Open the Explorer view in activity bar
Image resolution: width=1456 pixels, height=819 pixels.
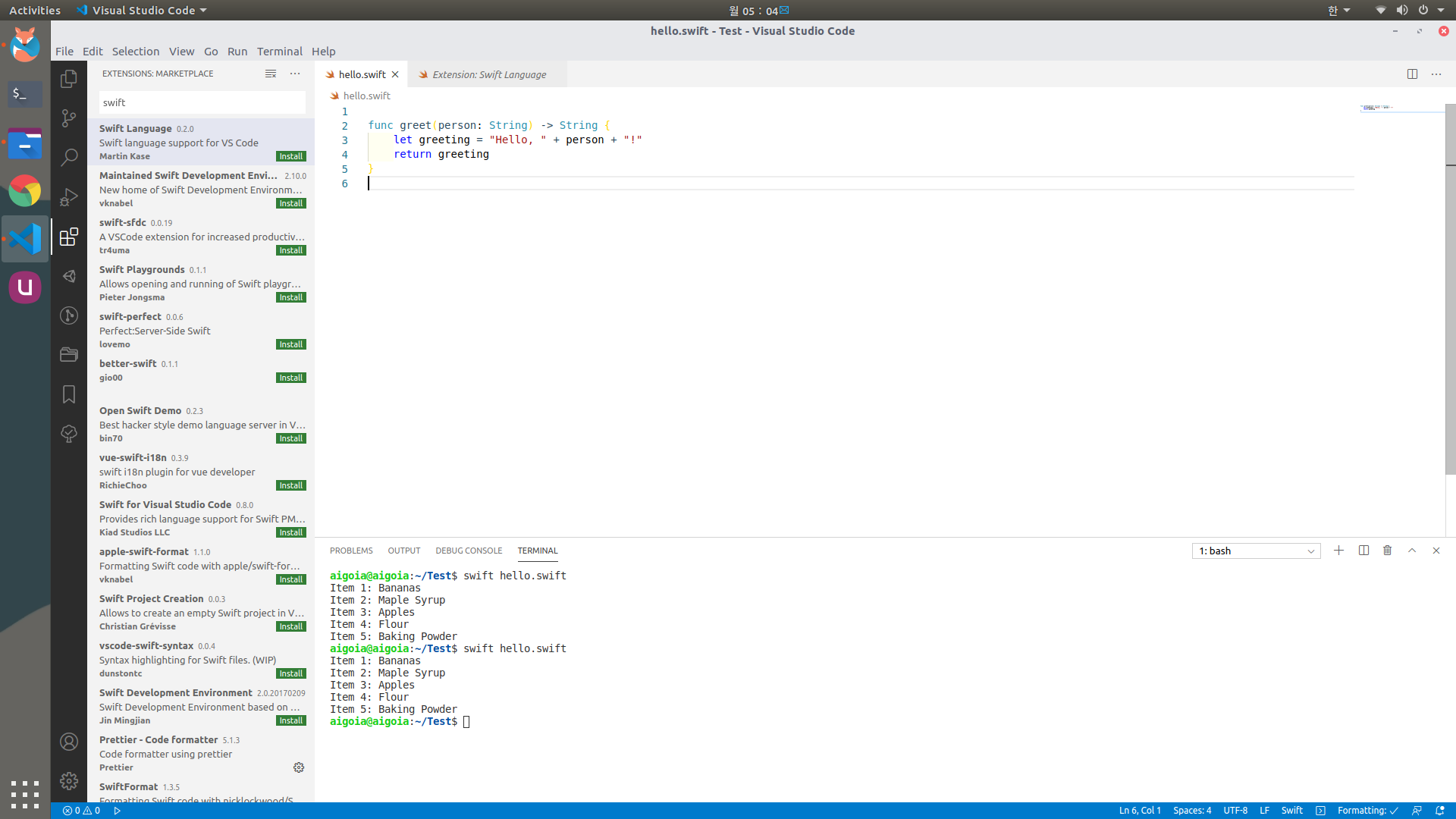[69, 79]
